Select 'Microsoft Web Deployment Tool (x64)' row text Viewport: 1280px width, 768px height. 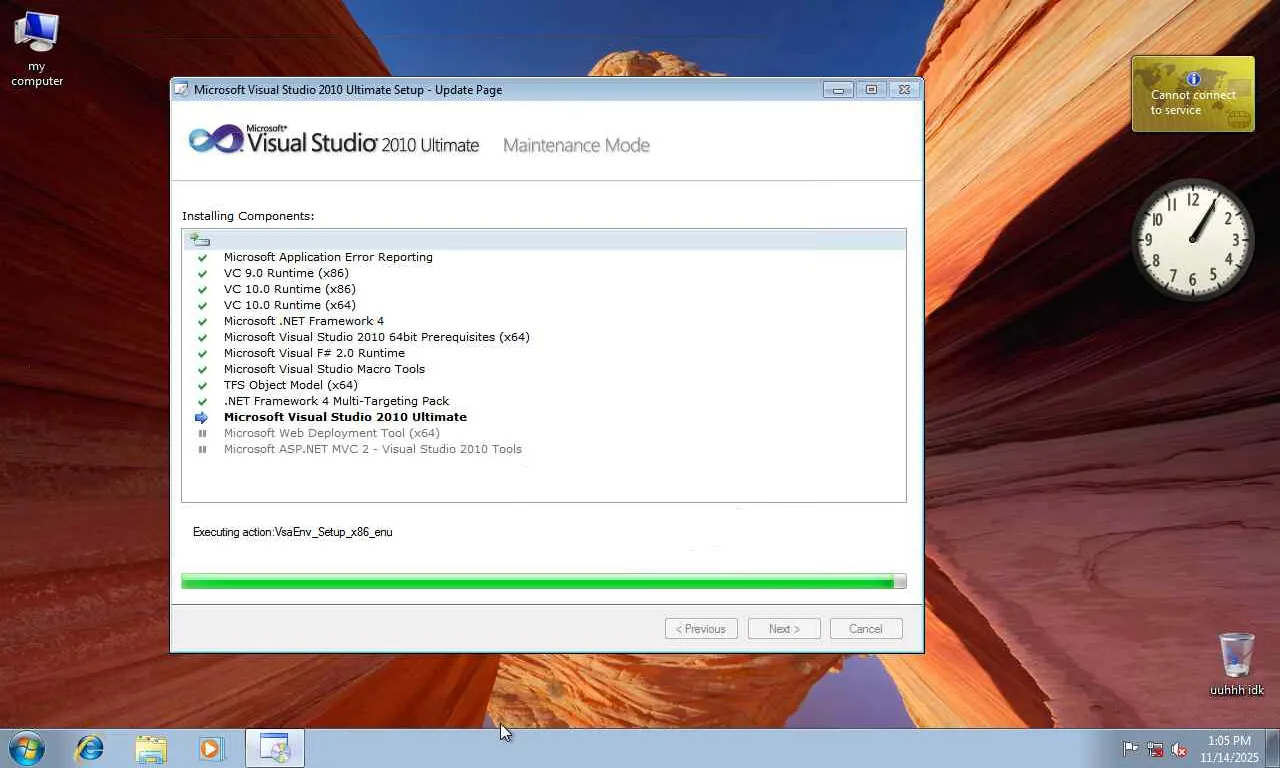[332, 433]
